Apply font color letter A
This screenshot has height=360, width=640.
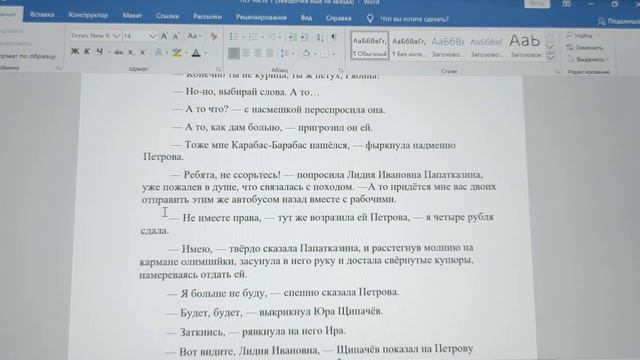point(196,53)
